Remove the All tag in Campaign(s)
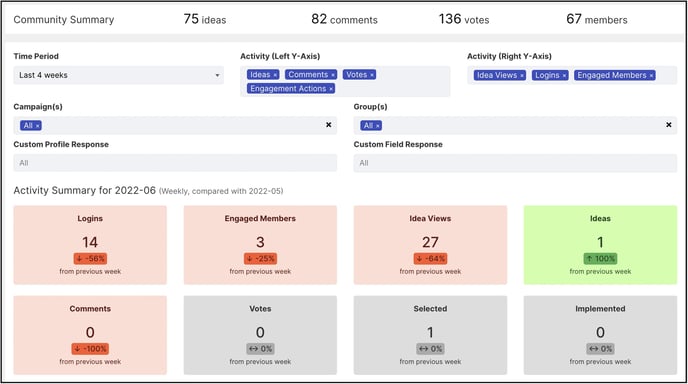The image size is (688, 384). (x=37, y=126)
